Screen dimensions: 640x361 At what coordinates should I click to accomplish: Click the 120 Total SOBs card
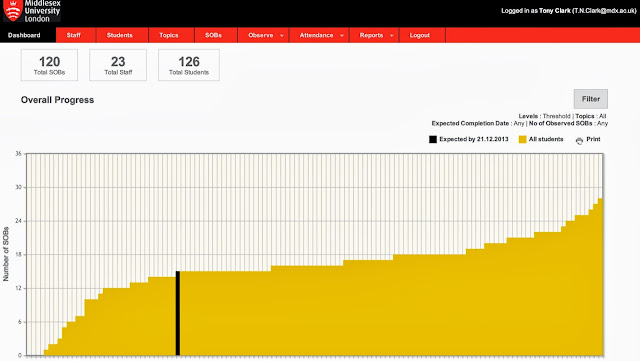[x=49, y=65]
